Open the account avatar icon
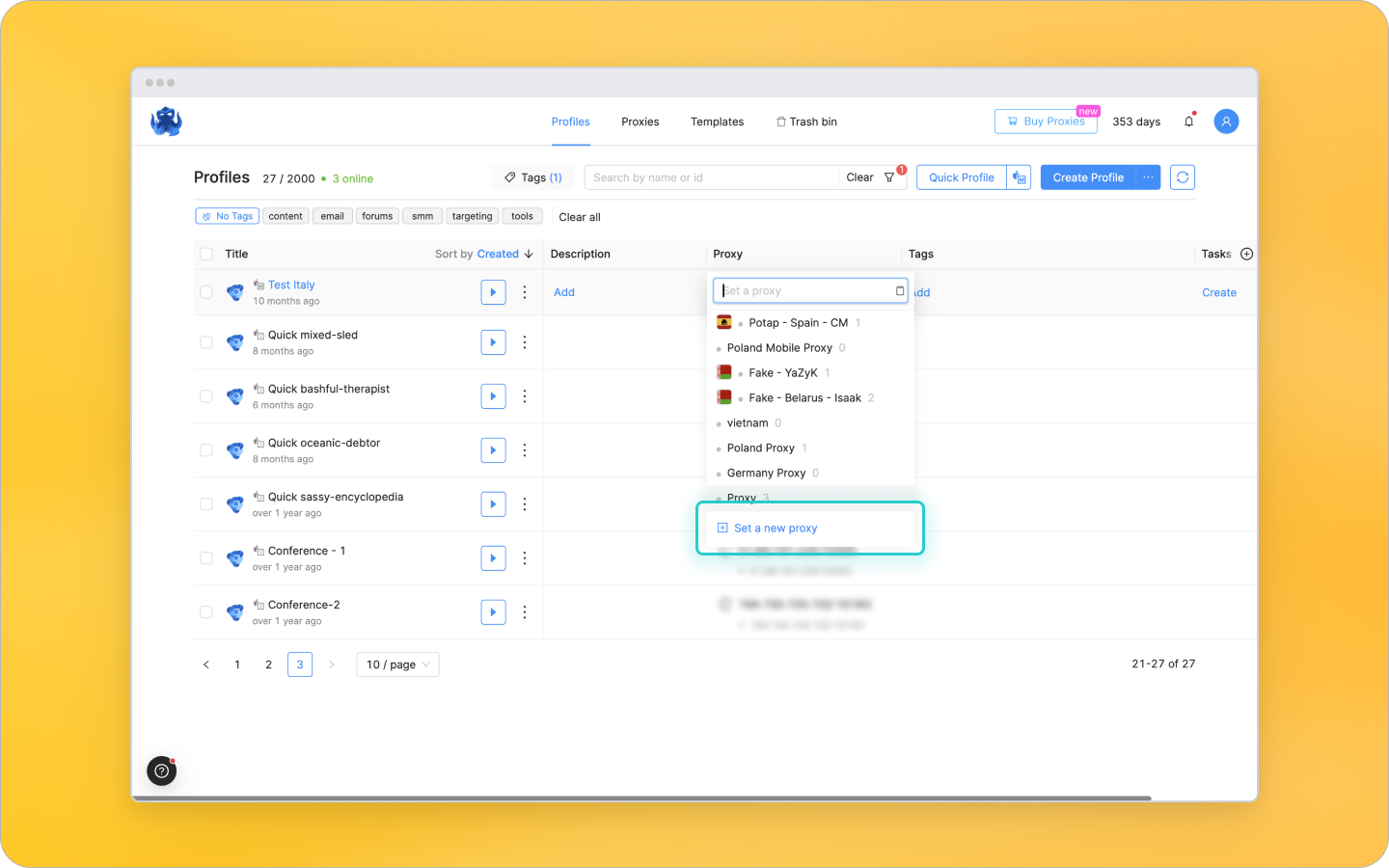 1226,121
